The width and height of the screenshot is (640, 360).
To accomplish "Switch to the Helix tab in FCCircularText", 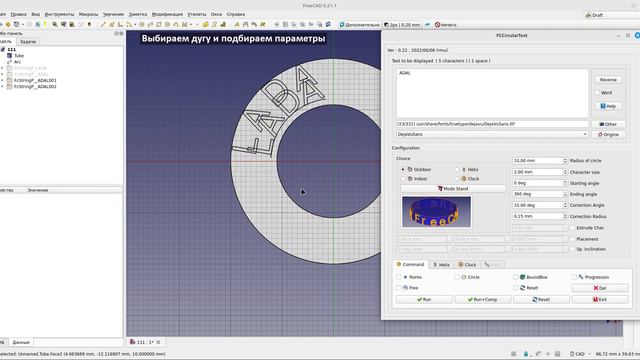I will (x=441, y=264).
